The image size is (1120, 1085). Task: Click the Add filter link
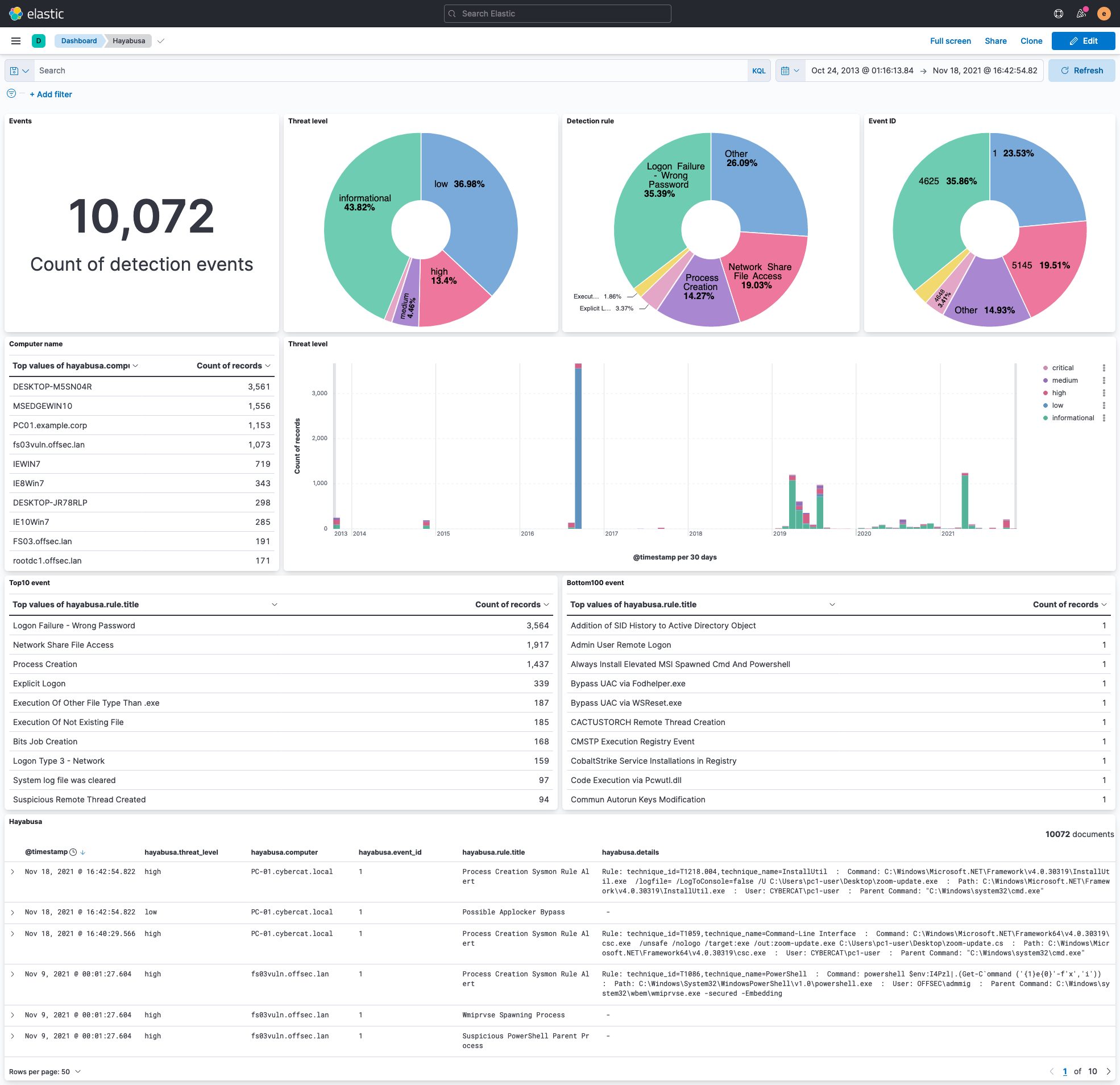51,94
